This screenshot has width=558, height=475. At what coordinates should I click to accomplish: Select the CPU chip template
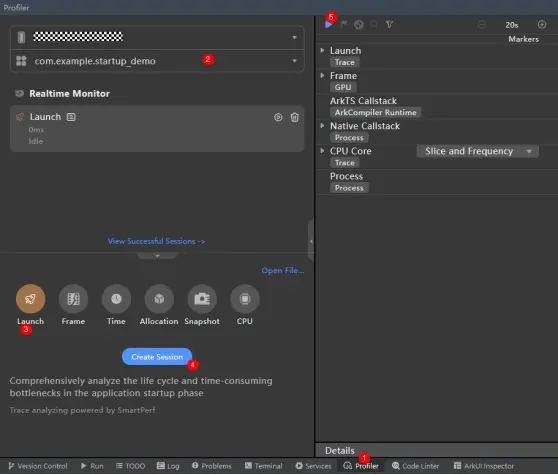pyautogui.click(x=245, y=299)
